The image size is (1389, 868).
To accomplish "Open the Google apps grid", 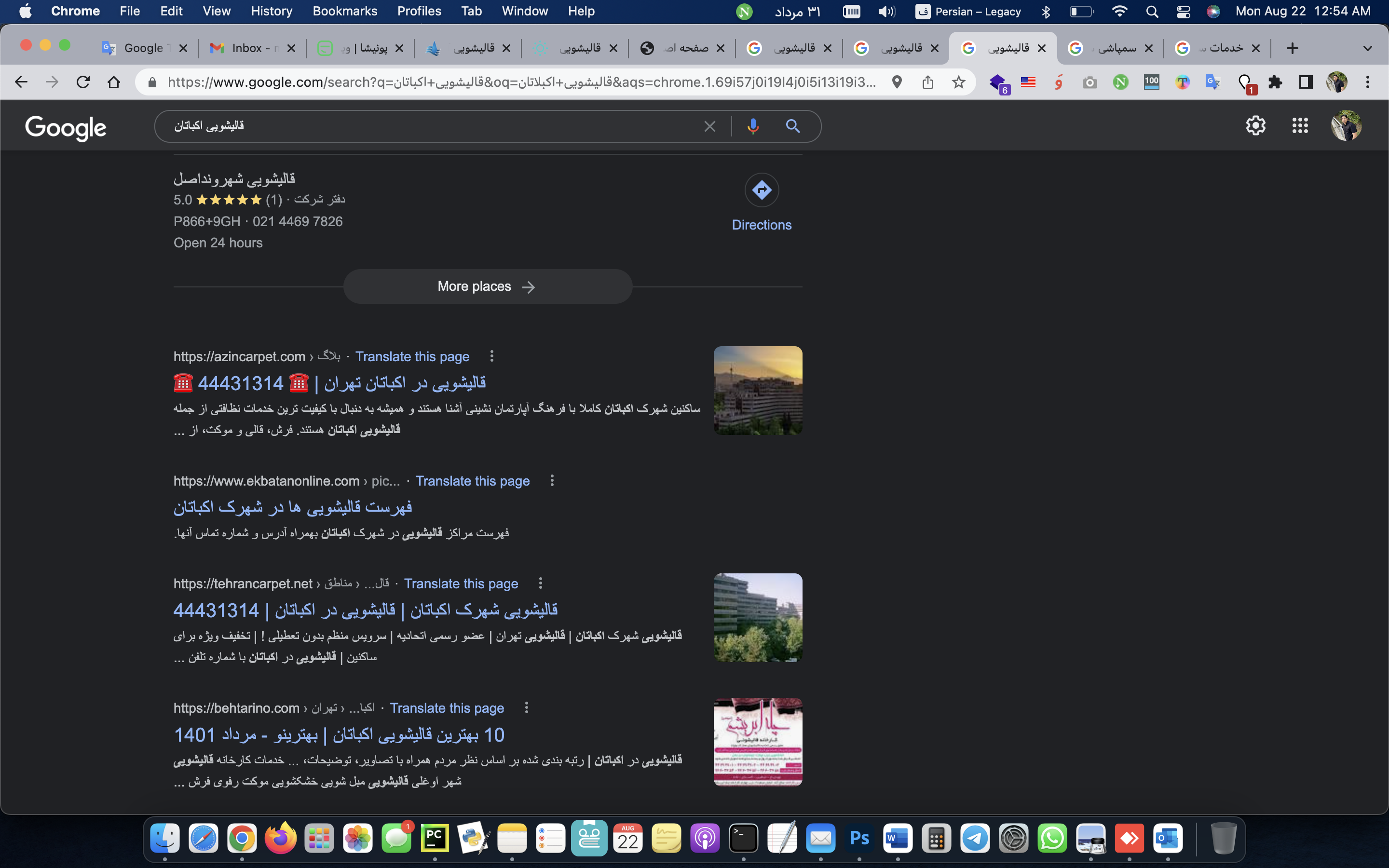I will click(x=1300, y=126).
